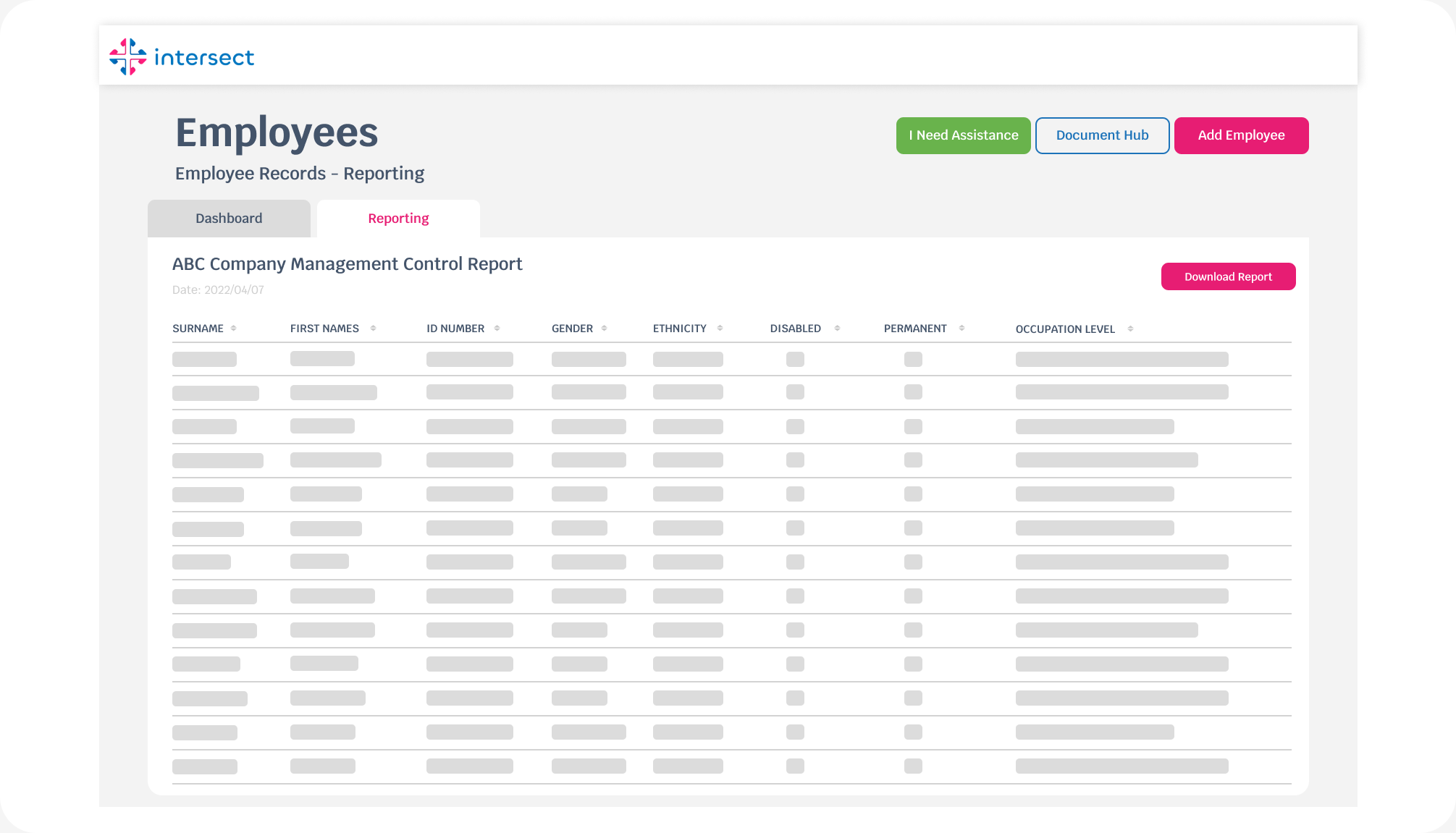Click first row occupation level placeholder

coord(1122,359)
